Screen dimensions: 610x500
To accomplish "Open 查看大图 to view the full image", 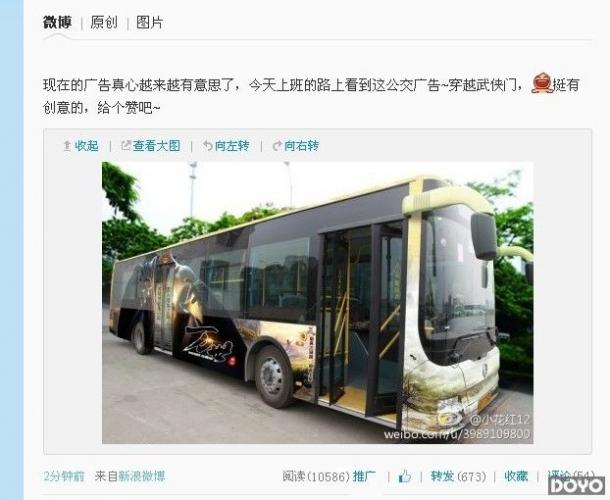I will 156,146.
